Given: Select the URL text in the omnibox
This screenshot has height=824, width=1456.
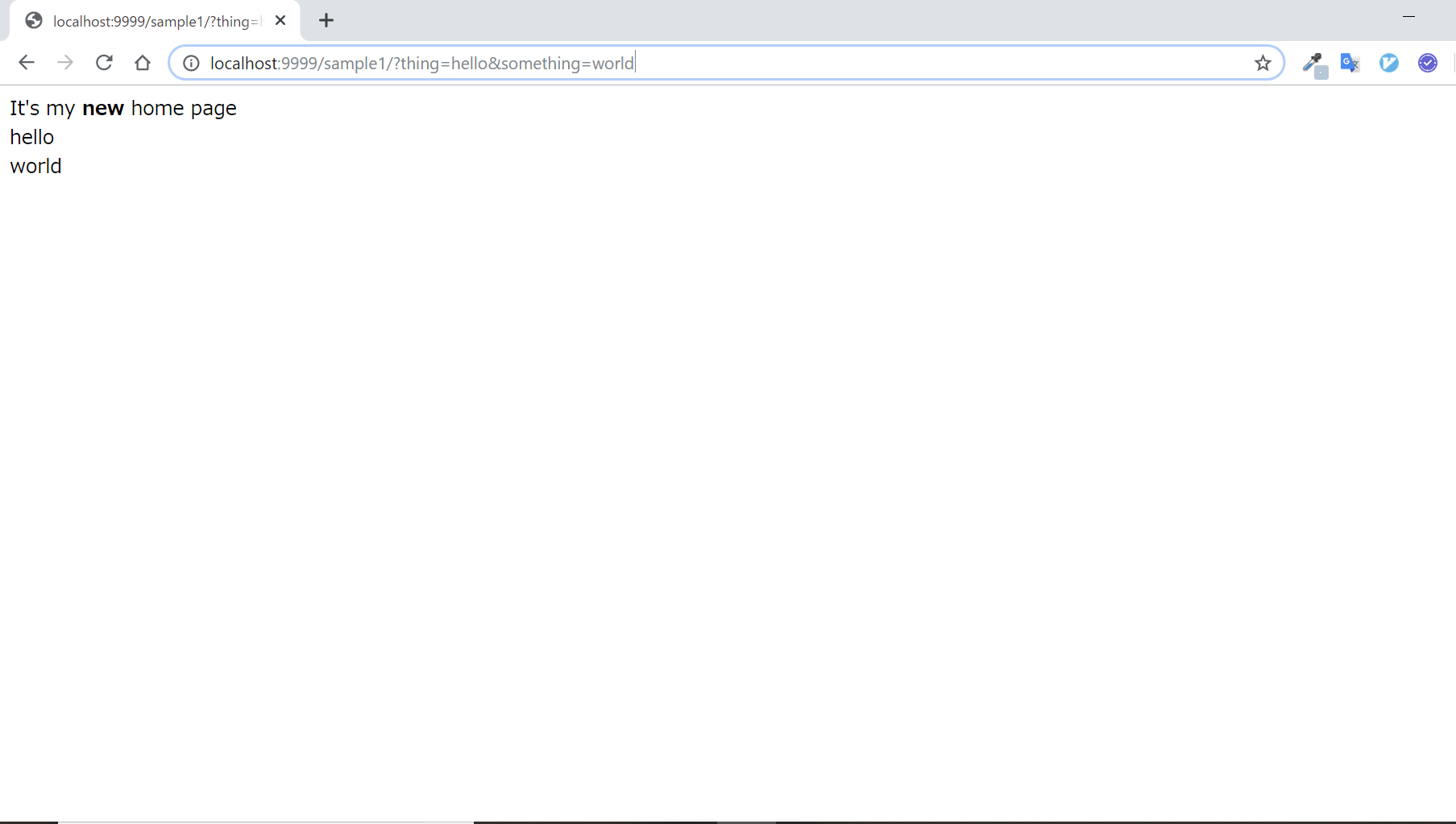Looking at the screenshot, I should point(421,63).
